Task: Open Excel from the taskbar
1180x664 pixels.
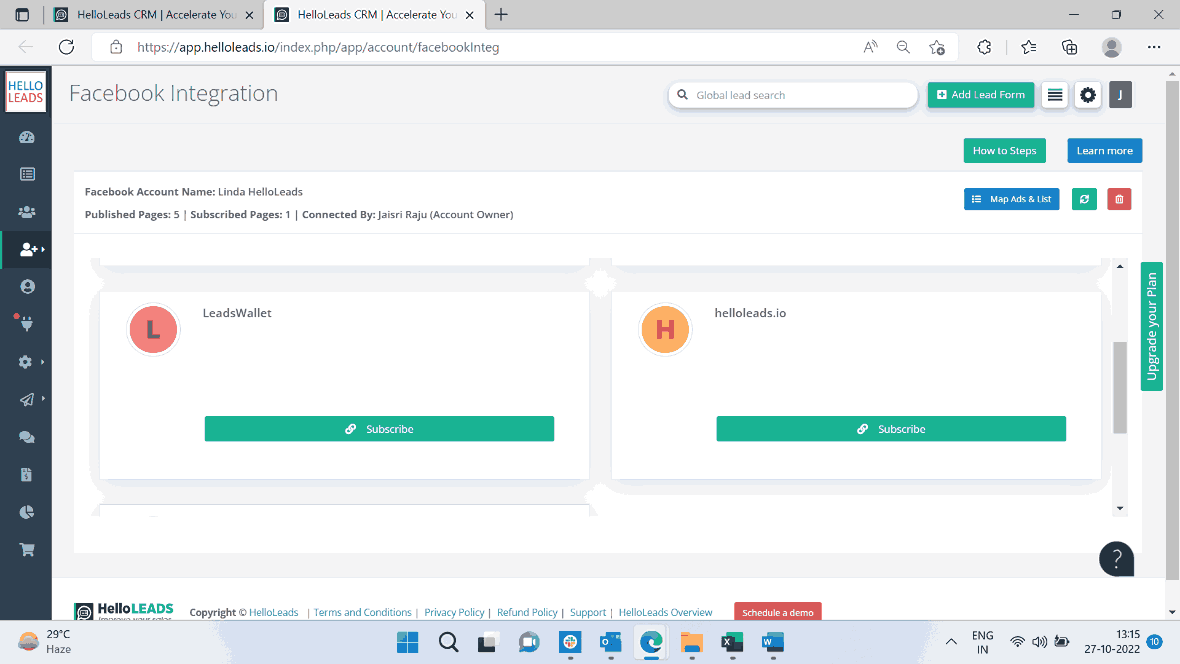Action: pos(732,642)
